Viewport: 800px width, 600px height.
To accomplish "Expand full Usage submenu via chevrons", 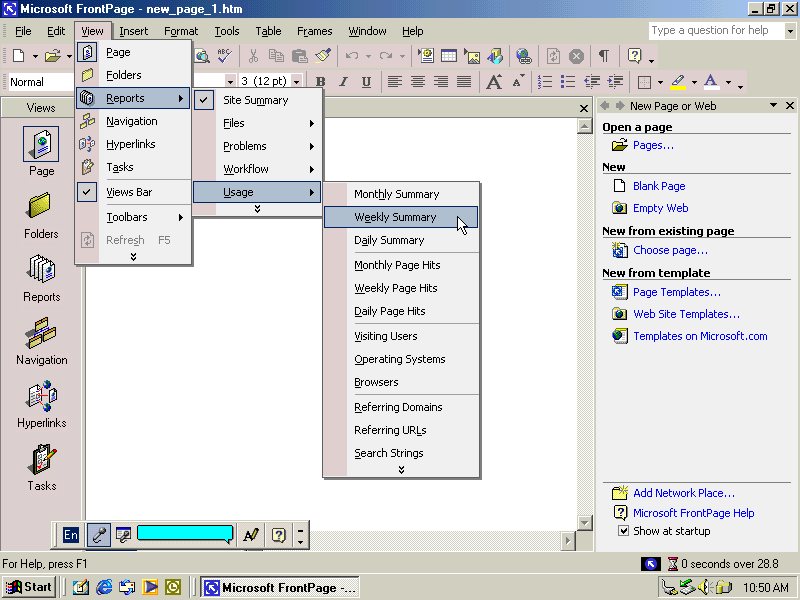I will point(402,470).
